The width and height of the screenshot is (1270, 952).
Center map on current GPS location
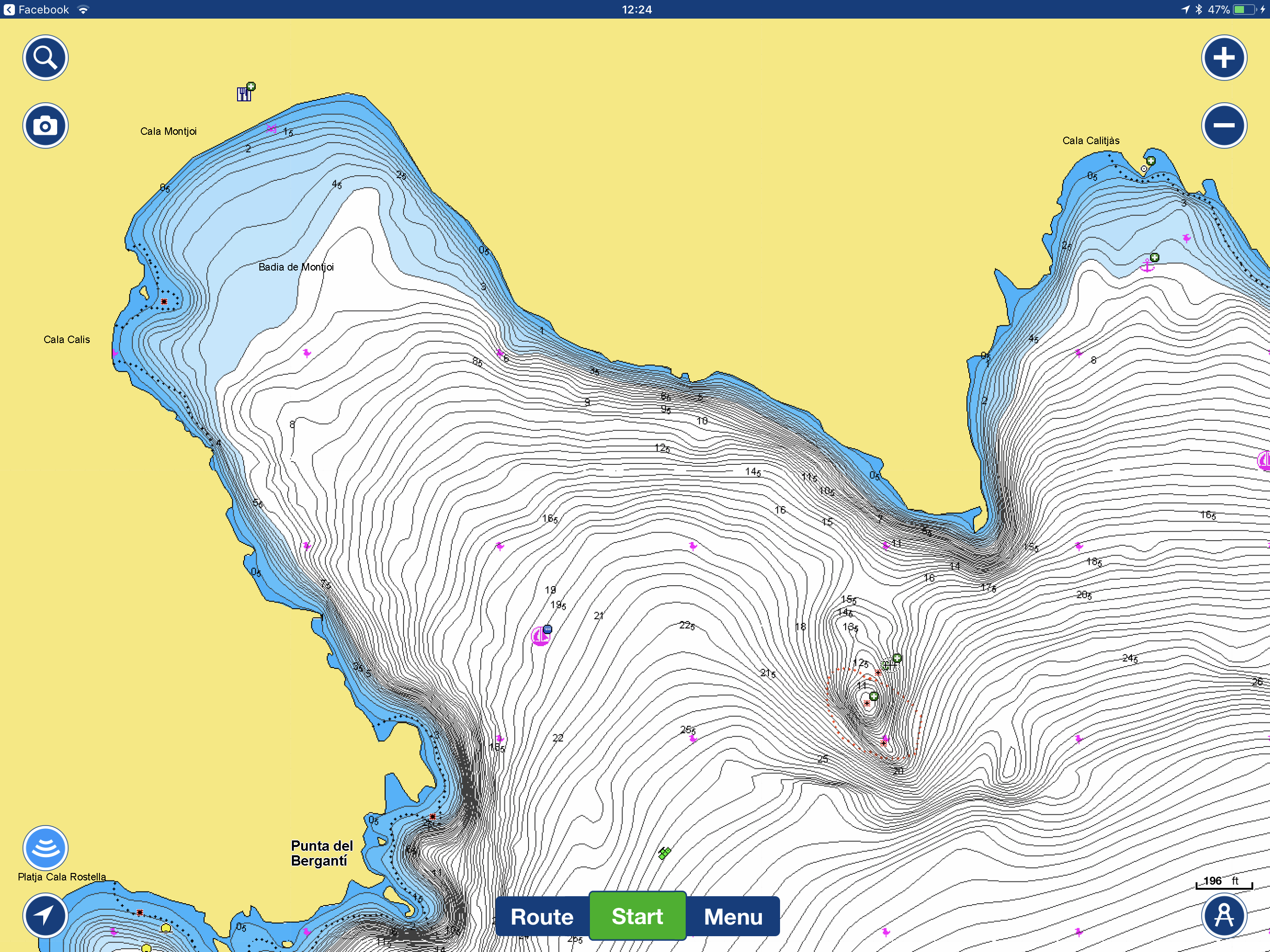46,915
